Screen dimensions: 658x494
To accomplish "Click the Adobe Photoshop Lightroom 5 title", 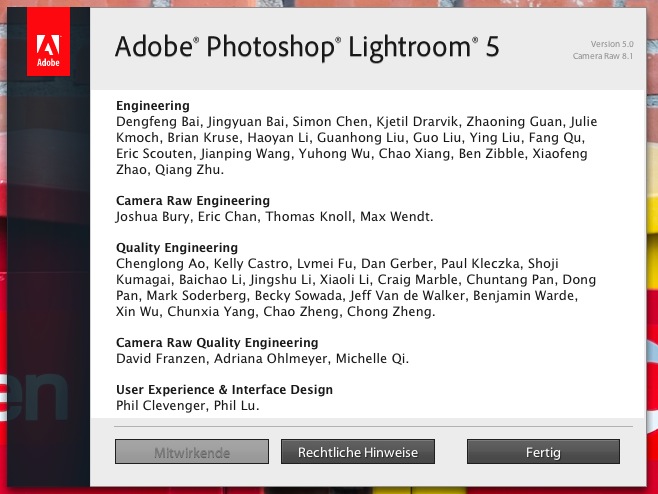I will pos(308,47).
